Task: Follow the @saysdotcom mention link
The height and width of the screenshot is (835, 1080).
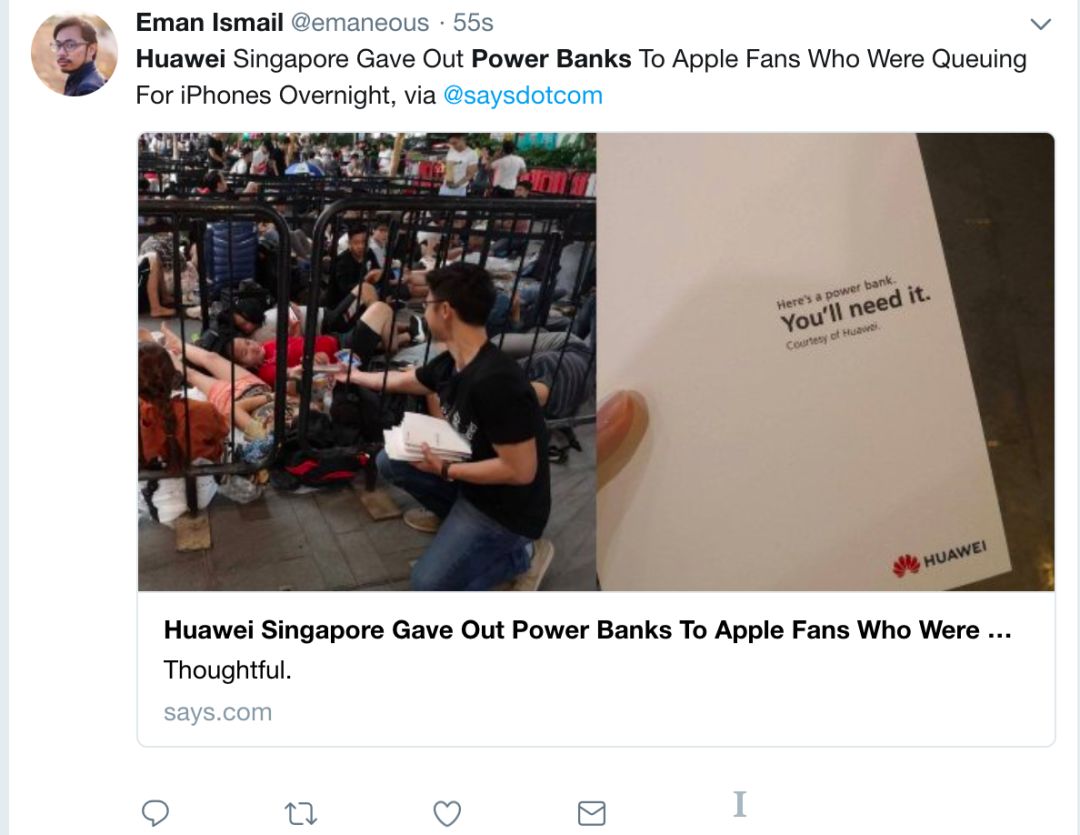Action: coord(523,95)
